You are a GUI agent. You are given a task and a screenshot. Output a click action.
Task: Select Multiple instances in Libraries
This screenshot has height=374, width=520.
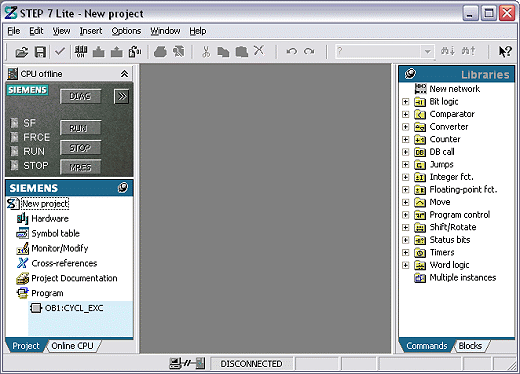(463, 278)
